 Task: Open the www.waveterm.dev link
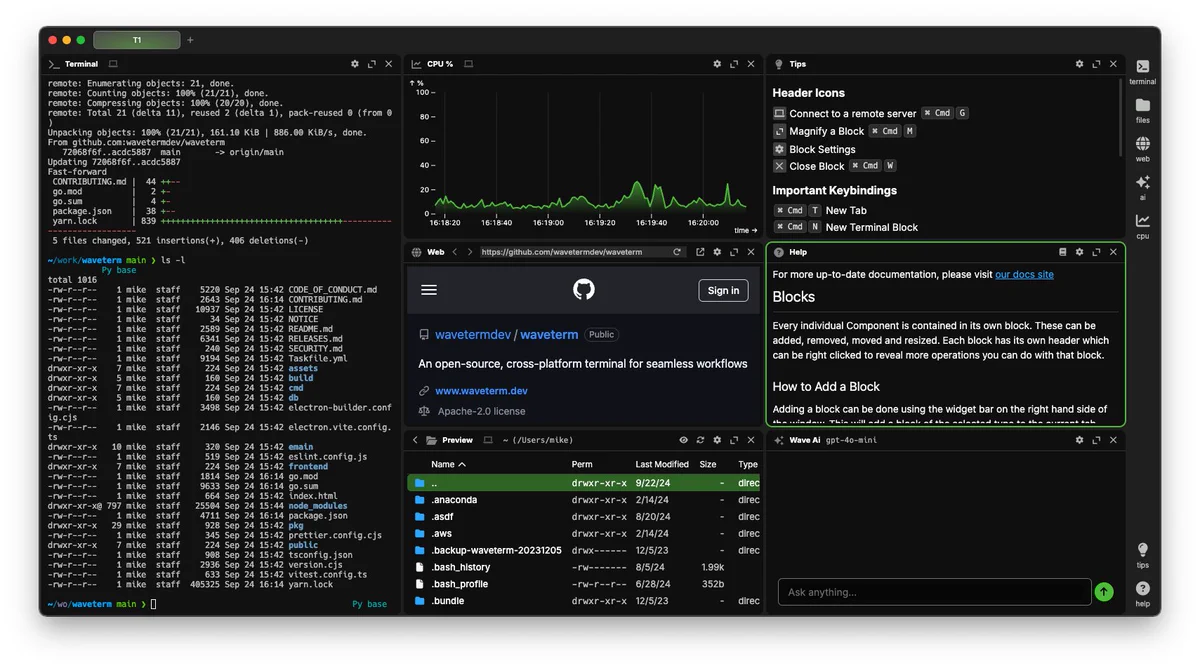481,391
